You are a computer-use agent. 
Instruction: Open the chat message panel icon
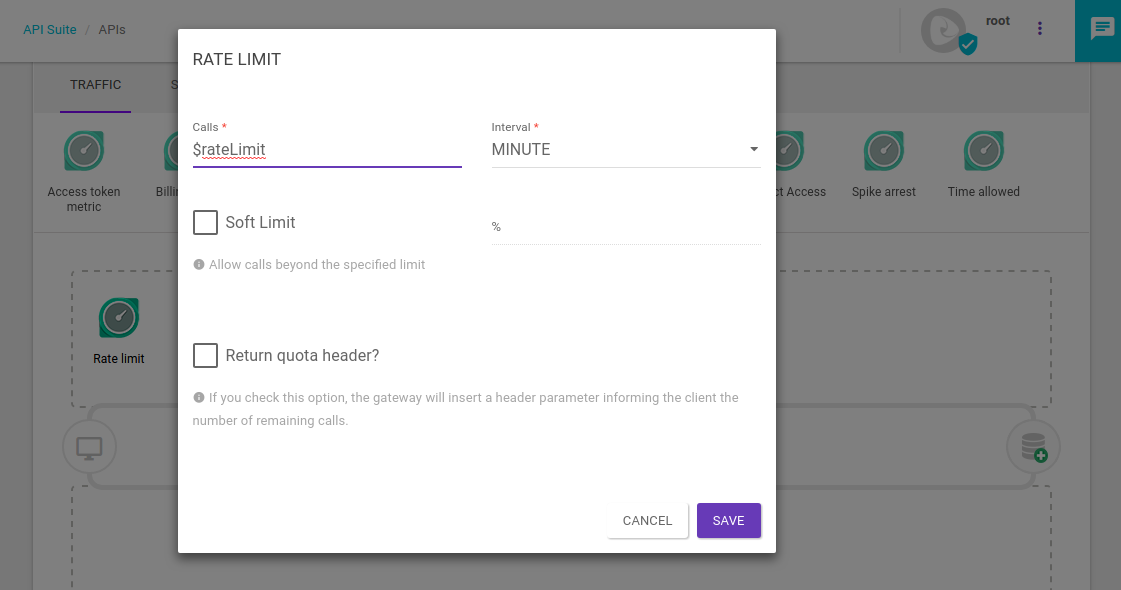coord(1102,29)
